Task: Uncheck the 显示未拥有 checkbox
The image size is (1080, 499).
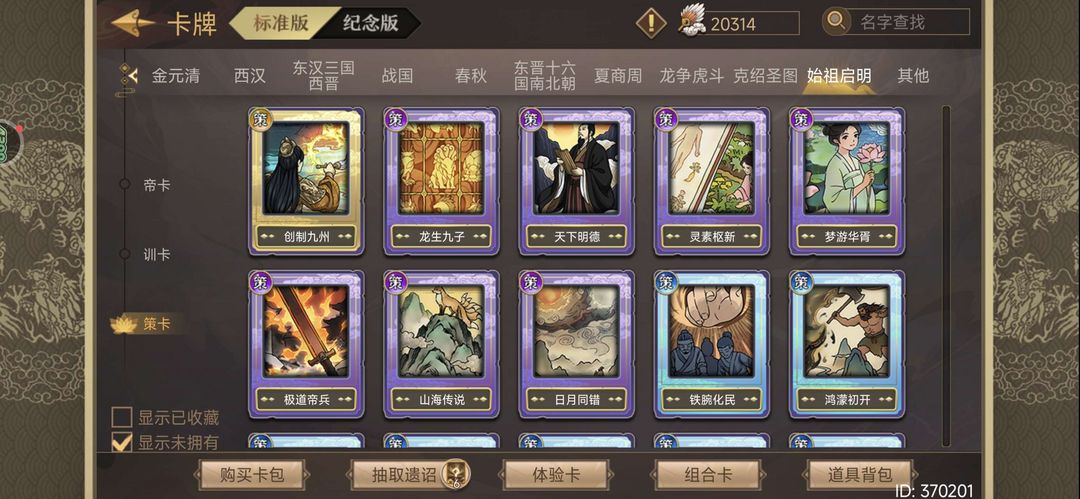Action: pyautogui.click(x=122, y=442)
